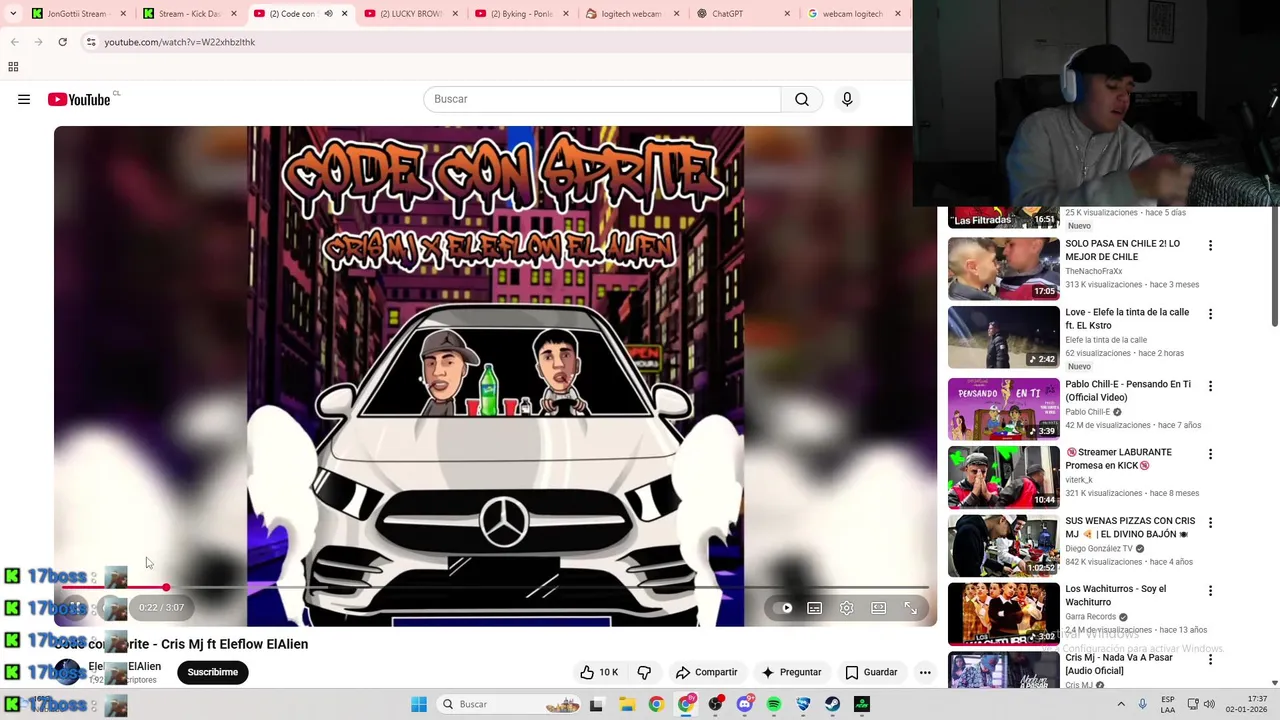Image resolution: width=1280 pixels, height=720 pixels.
Task: Open Discord from the taskbar
Action: pyautogui.click(x=745, y=704)
